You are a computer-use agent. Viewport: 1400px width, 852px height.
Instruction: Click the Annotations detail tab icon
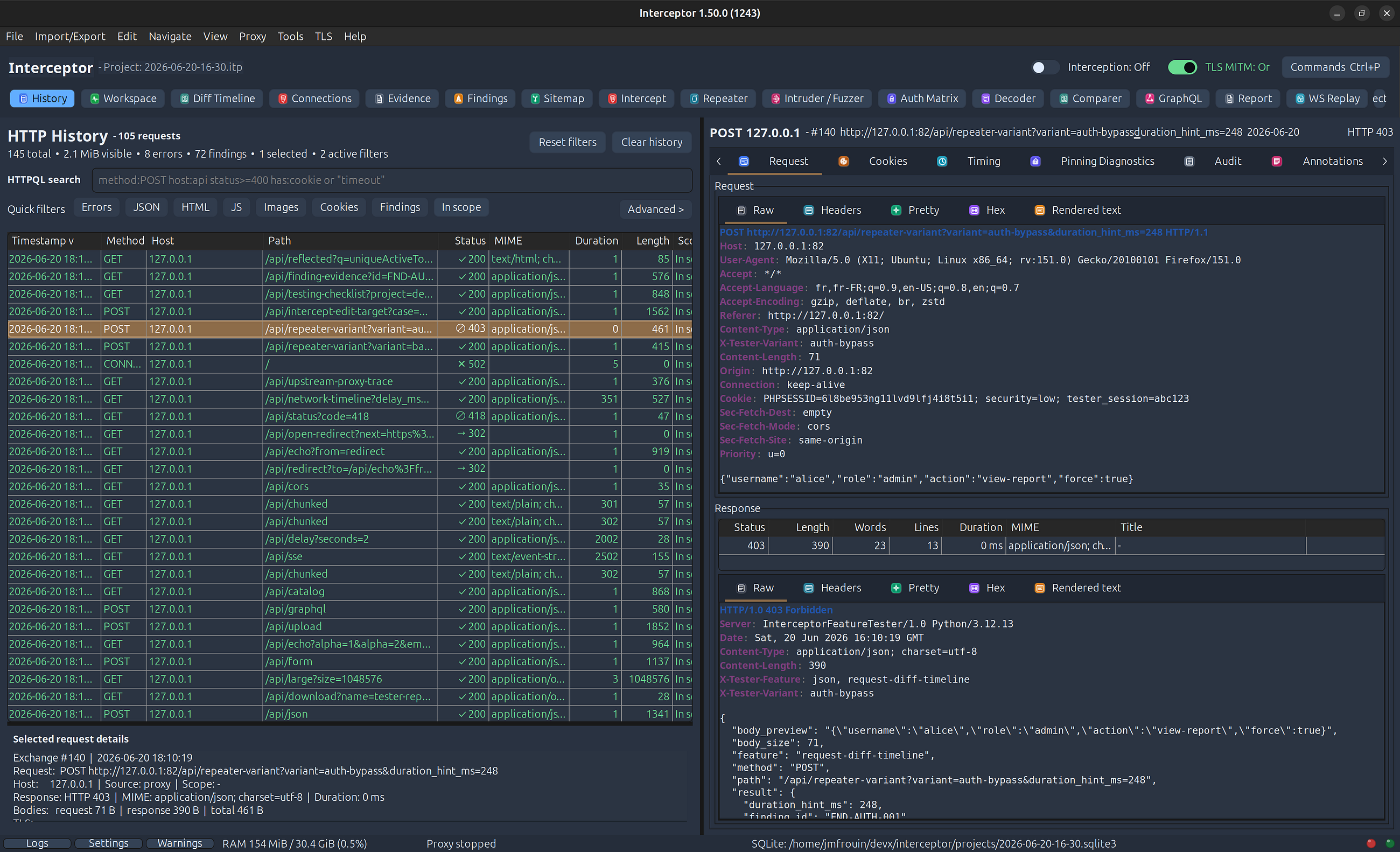pyautogui.click(x=1277, y=162)
